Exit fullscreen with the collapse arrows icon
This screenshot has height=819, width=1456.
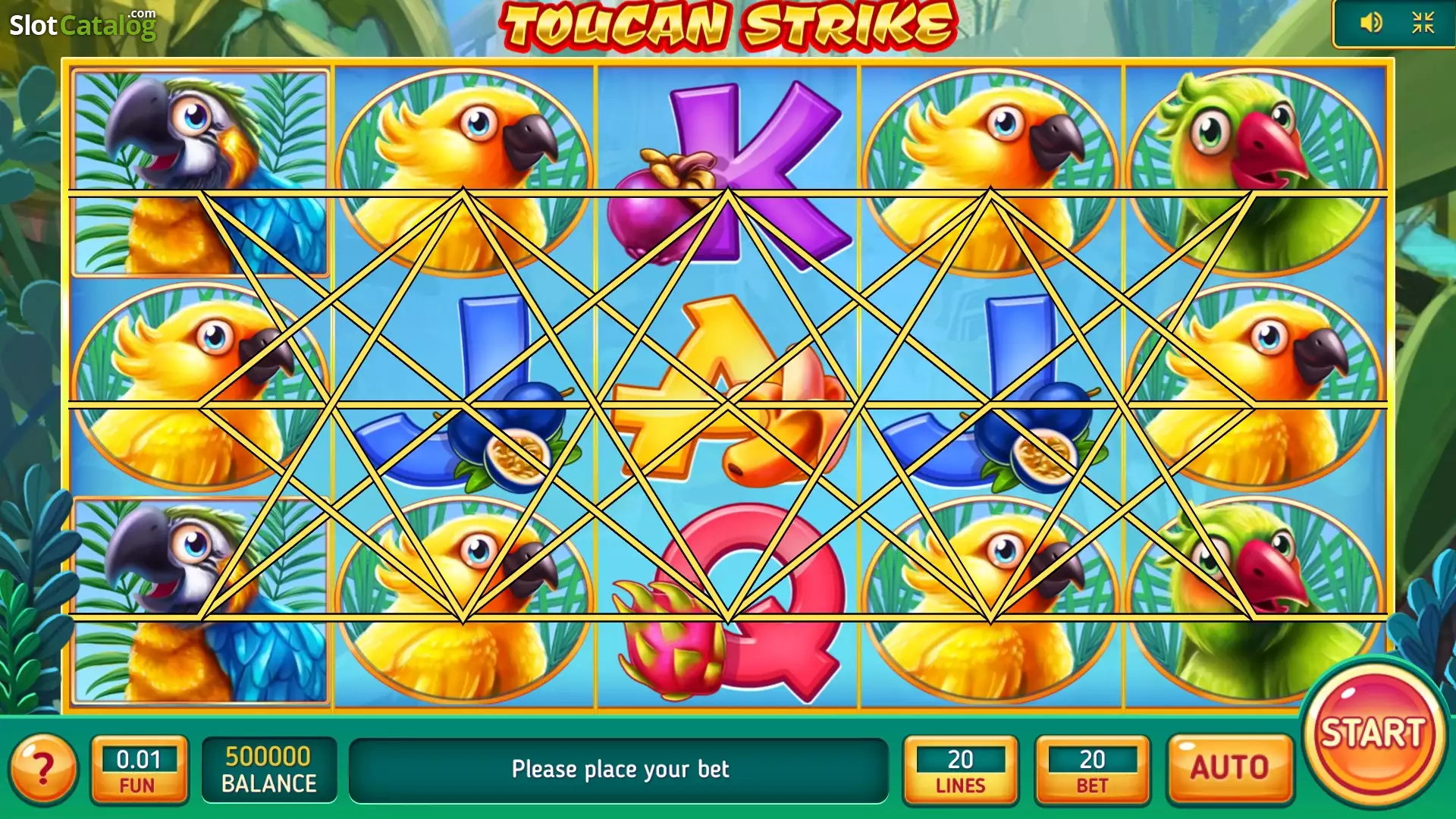(1423, 23)
